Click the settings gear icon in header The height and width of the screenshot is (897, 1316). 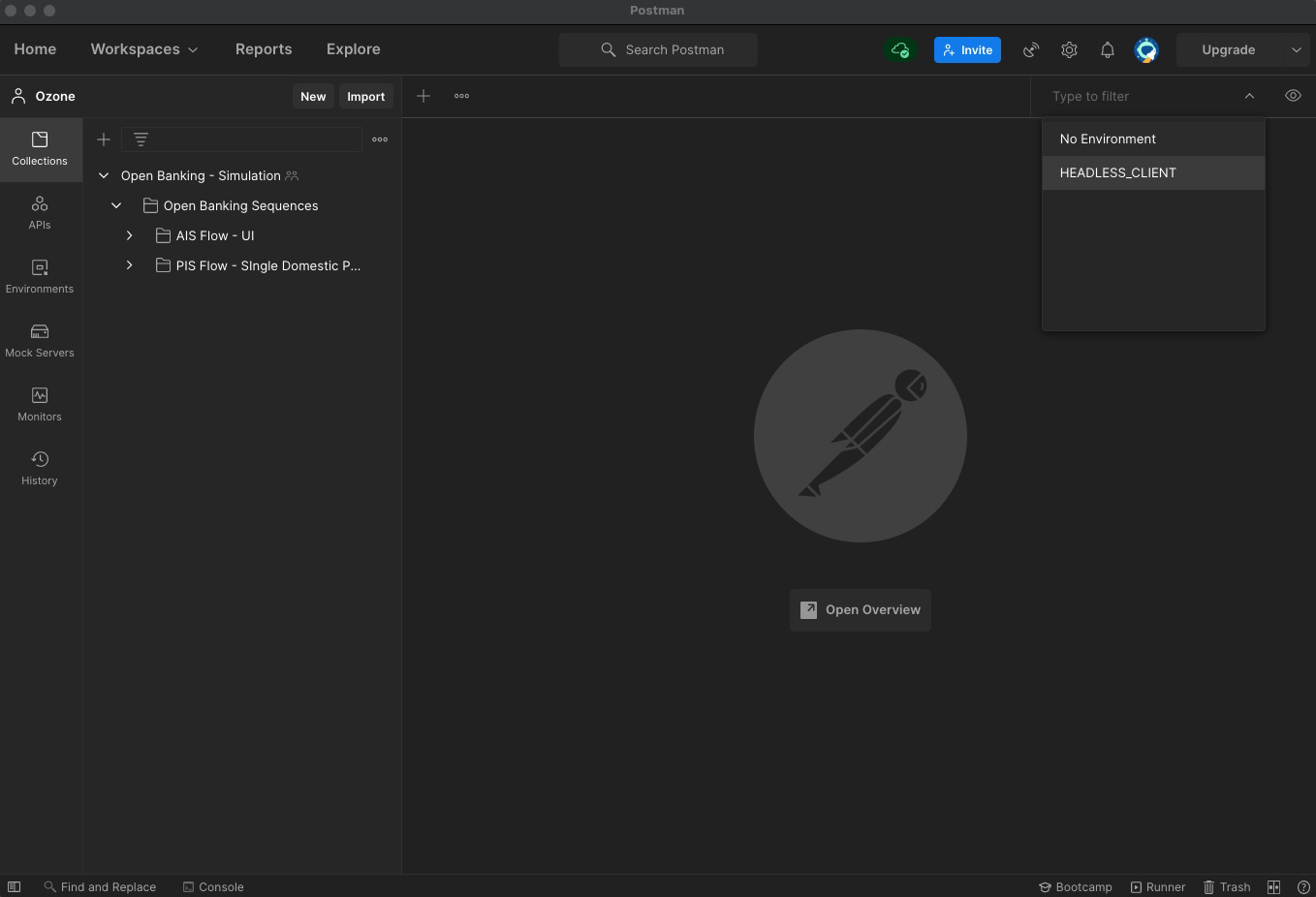click(x=1069, y=50)
